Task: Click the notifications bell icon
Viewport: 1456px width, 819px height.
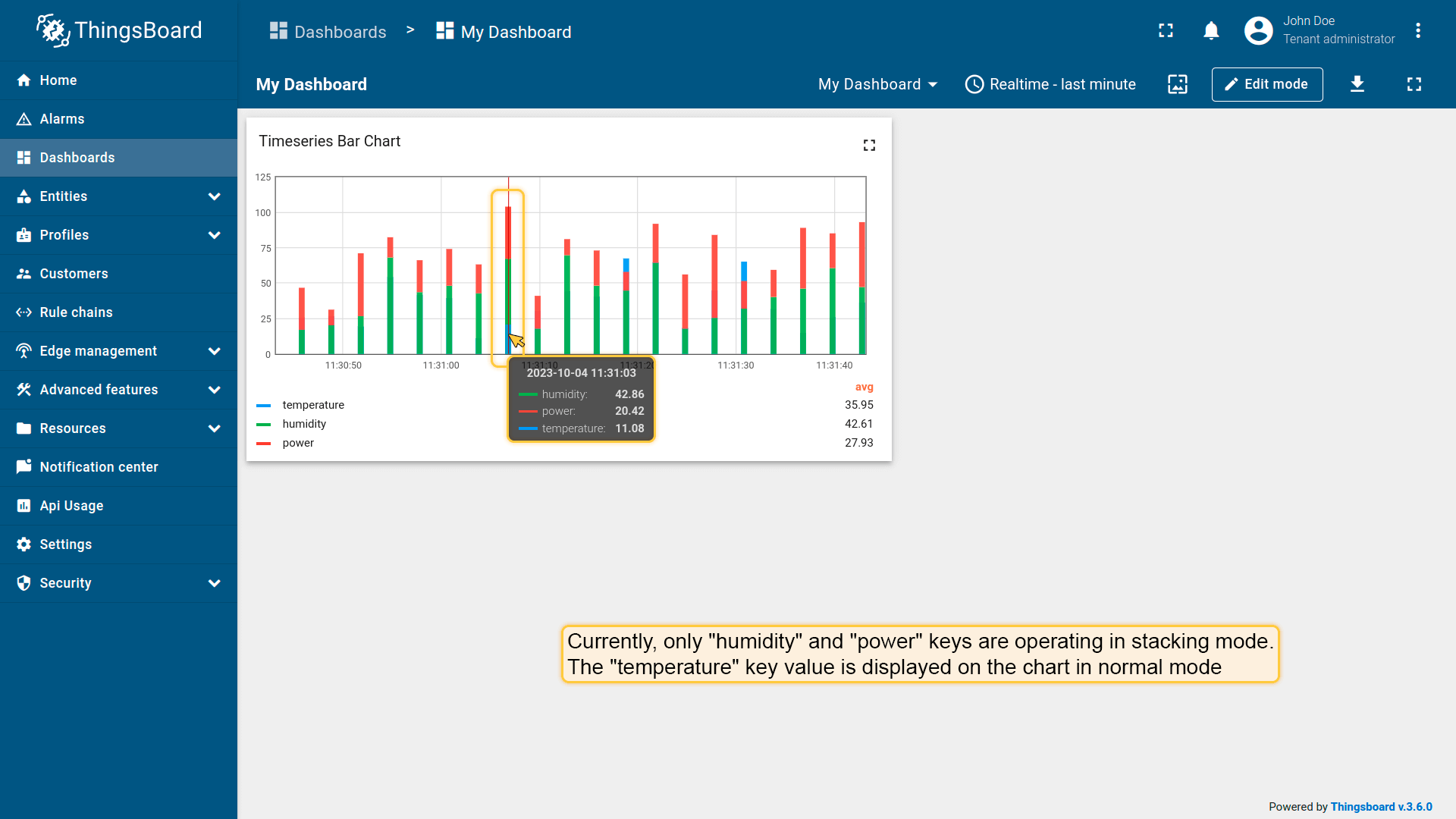Action: point(1211,31)
